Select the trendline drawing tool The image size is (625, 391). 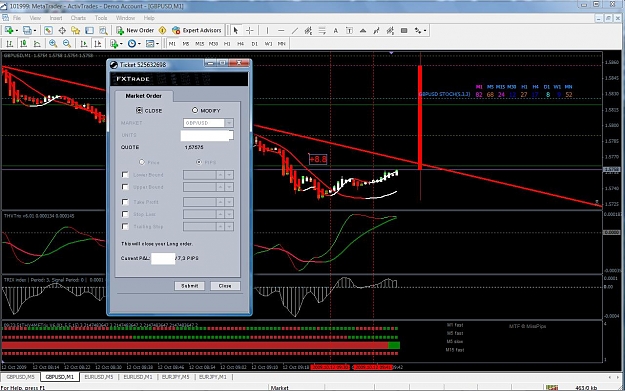295,30
